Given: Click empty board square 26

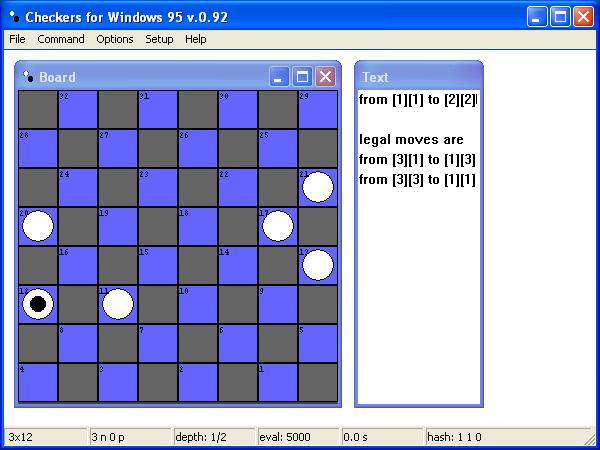Looking at the screenshot, I should point(198,148).
